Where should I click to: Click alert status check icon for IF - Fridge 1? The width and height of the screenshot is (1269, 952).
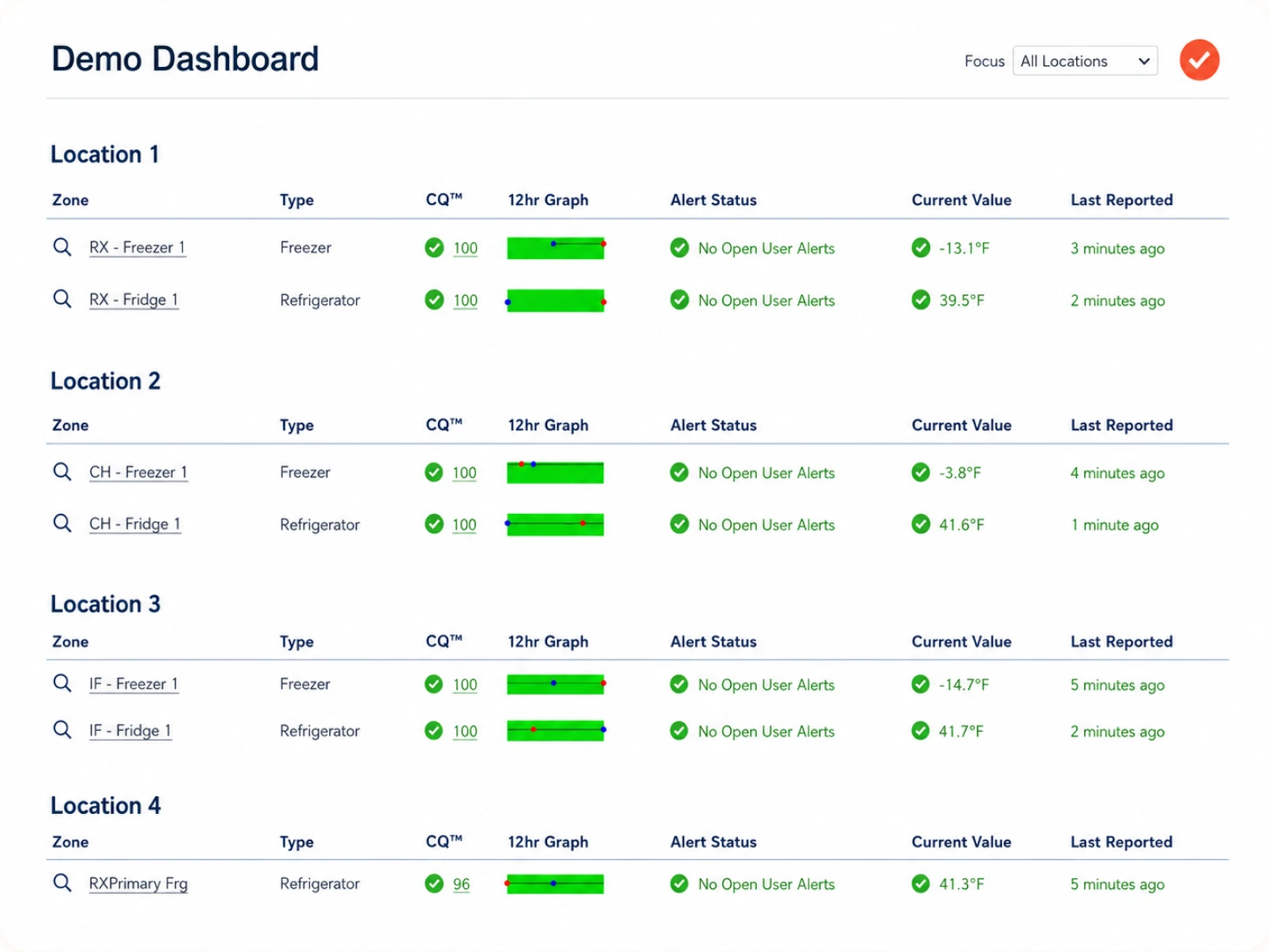pos(679,731)
